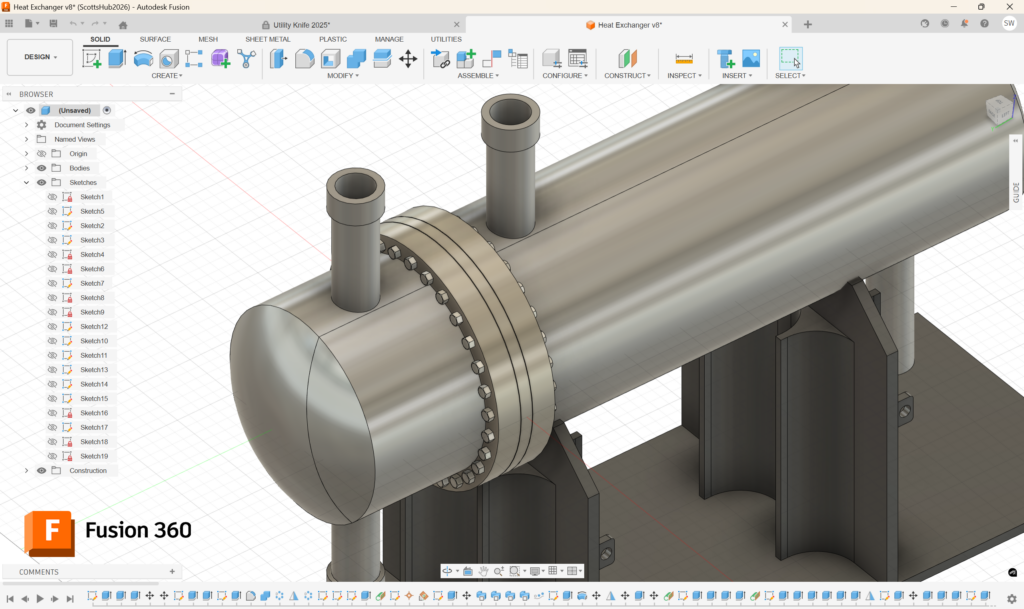Open the Data Panel grid icon

(9, 23)
